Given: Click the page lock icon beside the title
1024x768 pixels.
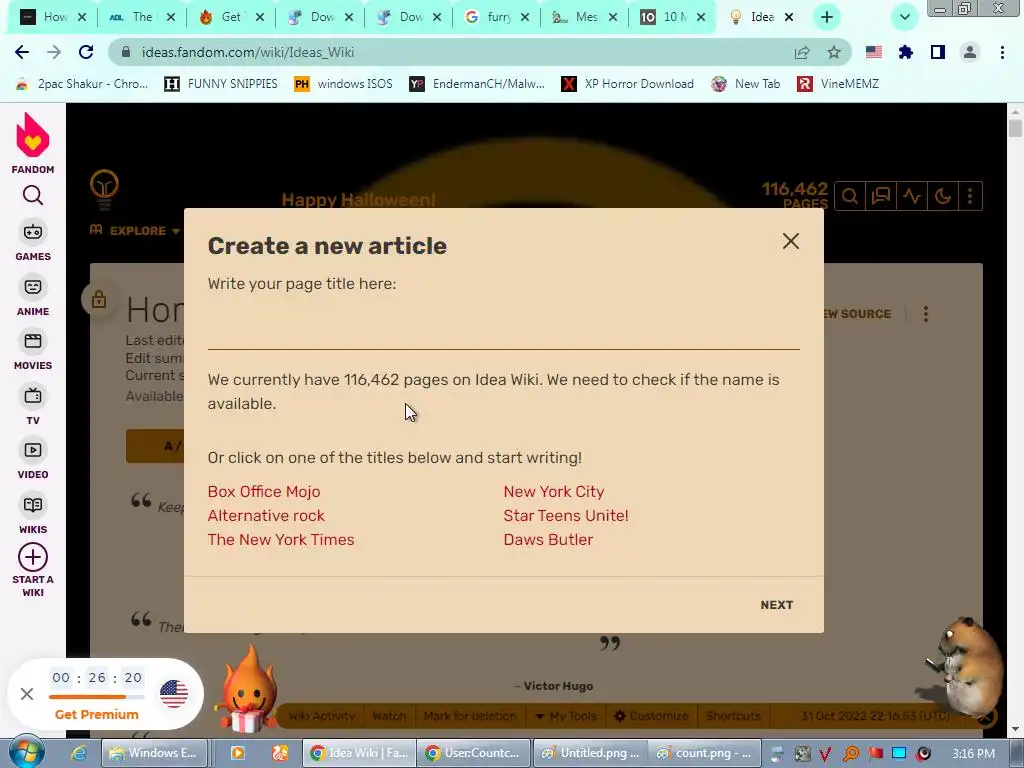Looking at the screenshot, I should 99,300.
